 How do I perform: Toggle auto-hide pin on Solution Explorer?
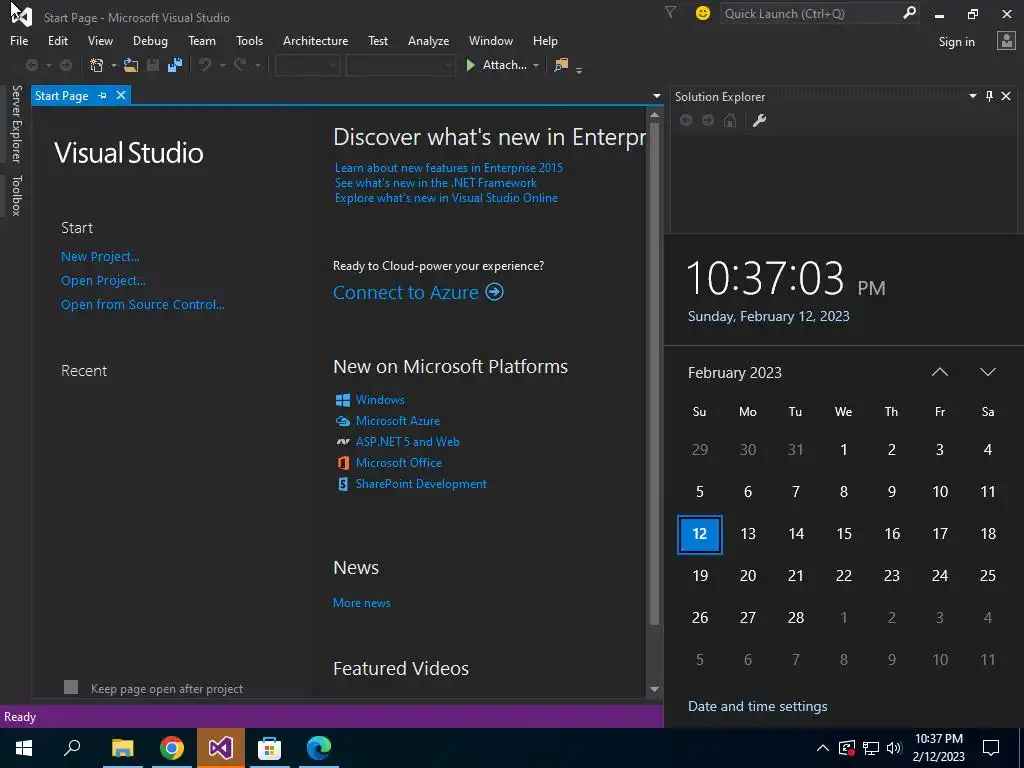coord(989,96)
